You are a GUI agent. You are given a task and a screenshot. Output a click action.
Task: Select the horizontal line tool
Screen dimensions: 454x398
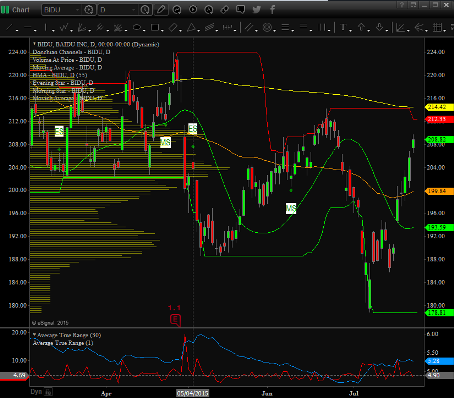pos(27,28)
